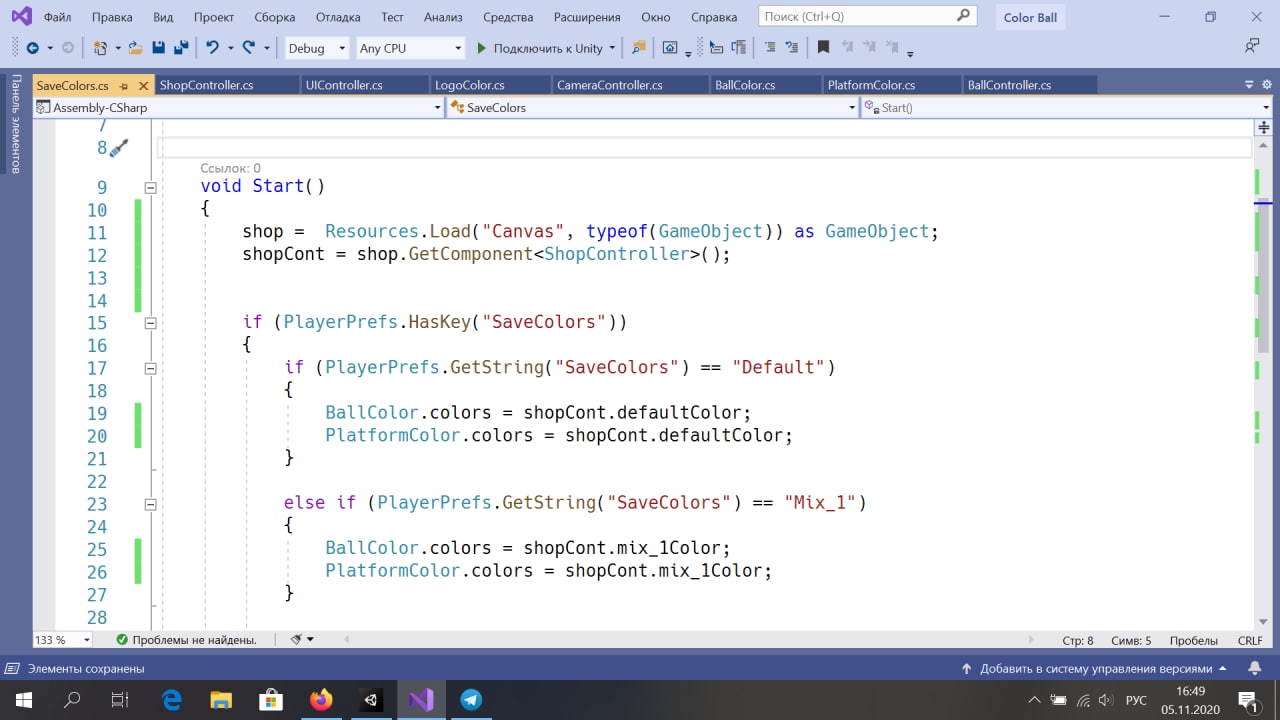Click the Save All icon
Screen dimensions: 1280x720
(x=181, y=48)
